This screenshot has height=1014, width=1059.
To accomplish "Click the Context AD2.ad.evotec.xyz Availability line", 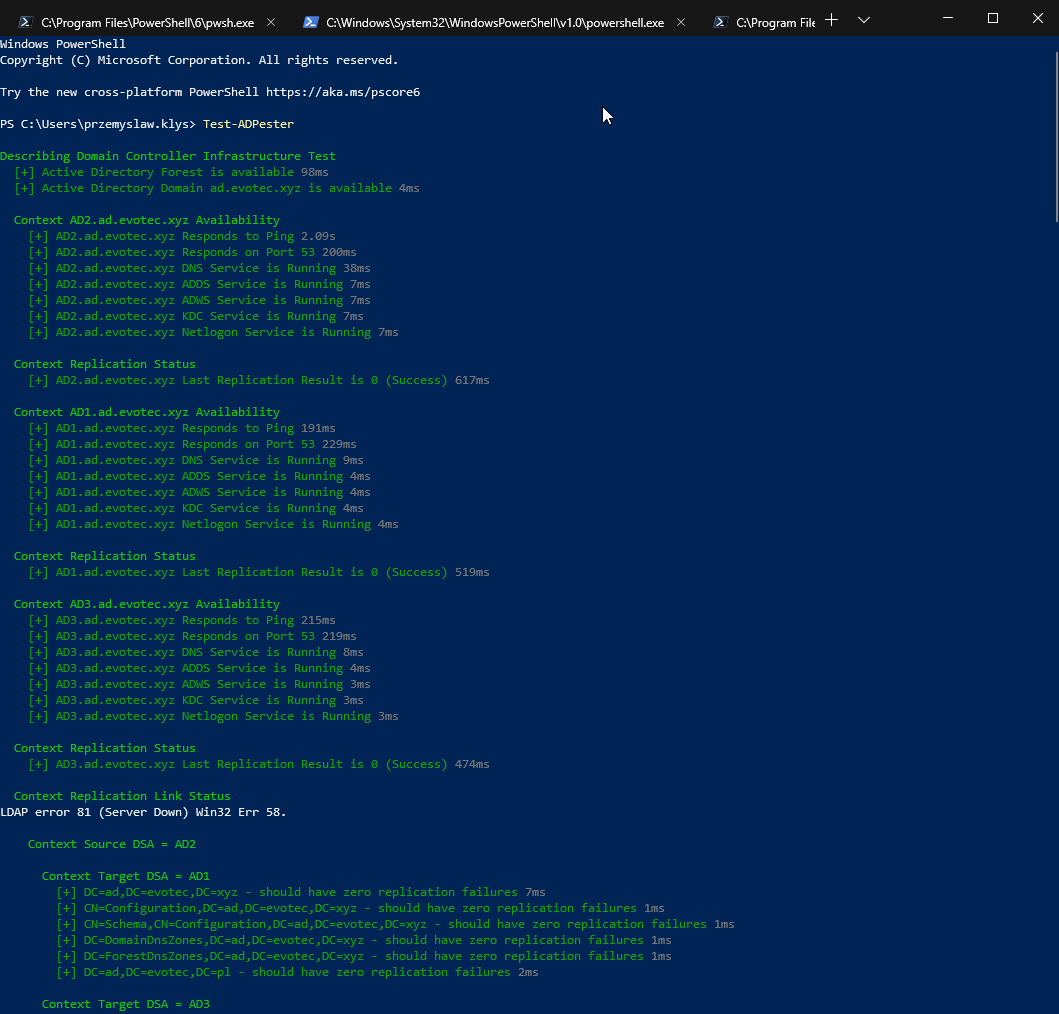I will pos(147,219).
